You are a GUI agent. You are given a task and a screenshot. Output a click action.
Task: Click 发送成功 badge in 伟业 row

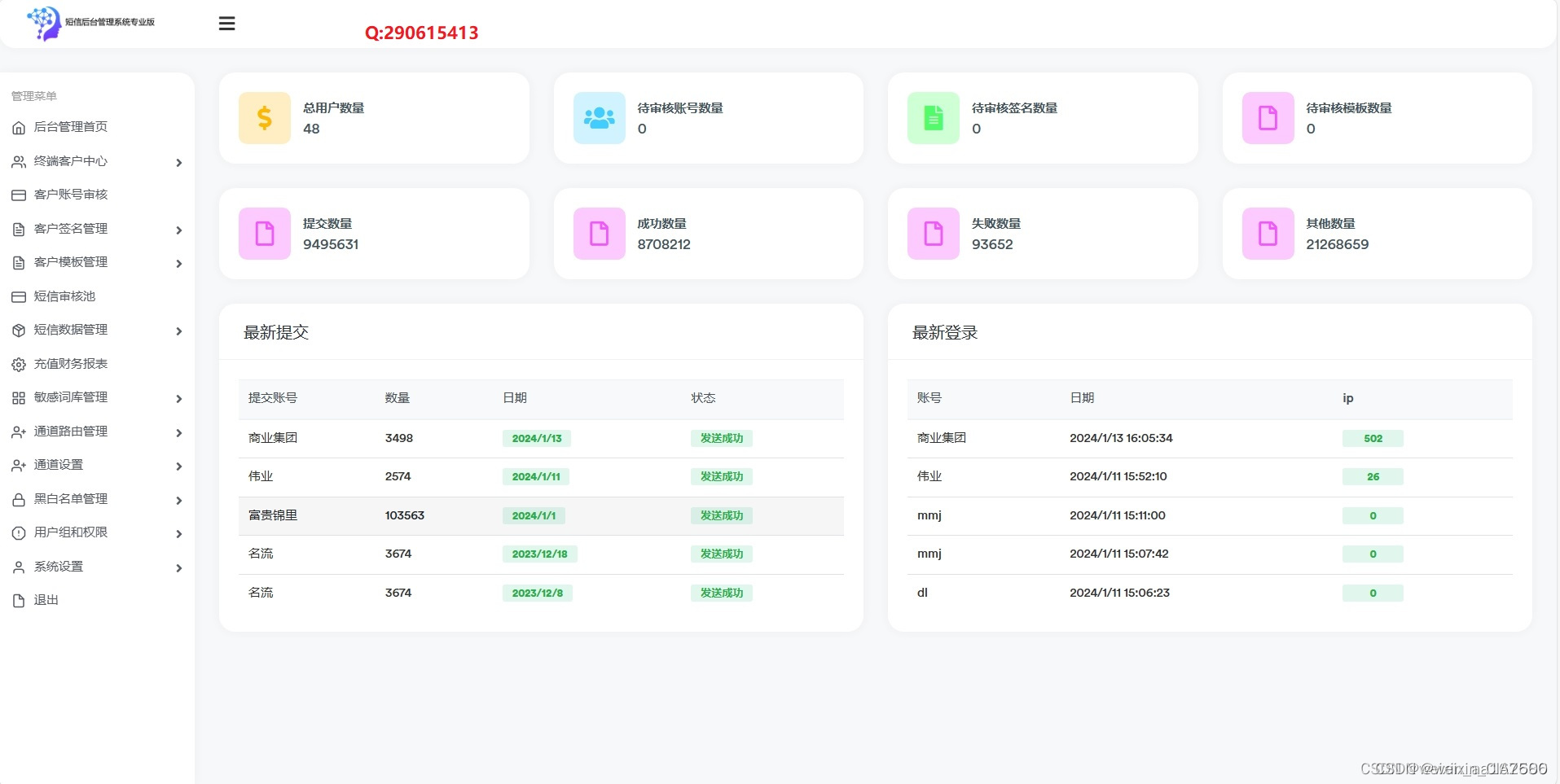tap(722, 476)
